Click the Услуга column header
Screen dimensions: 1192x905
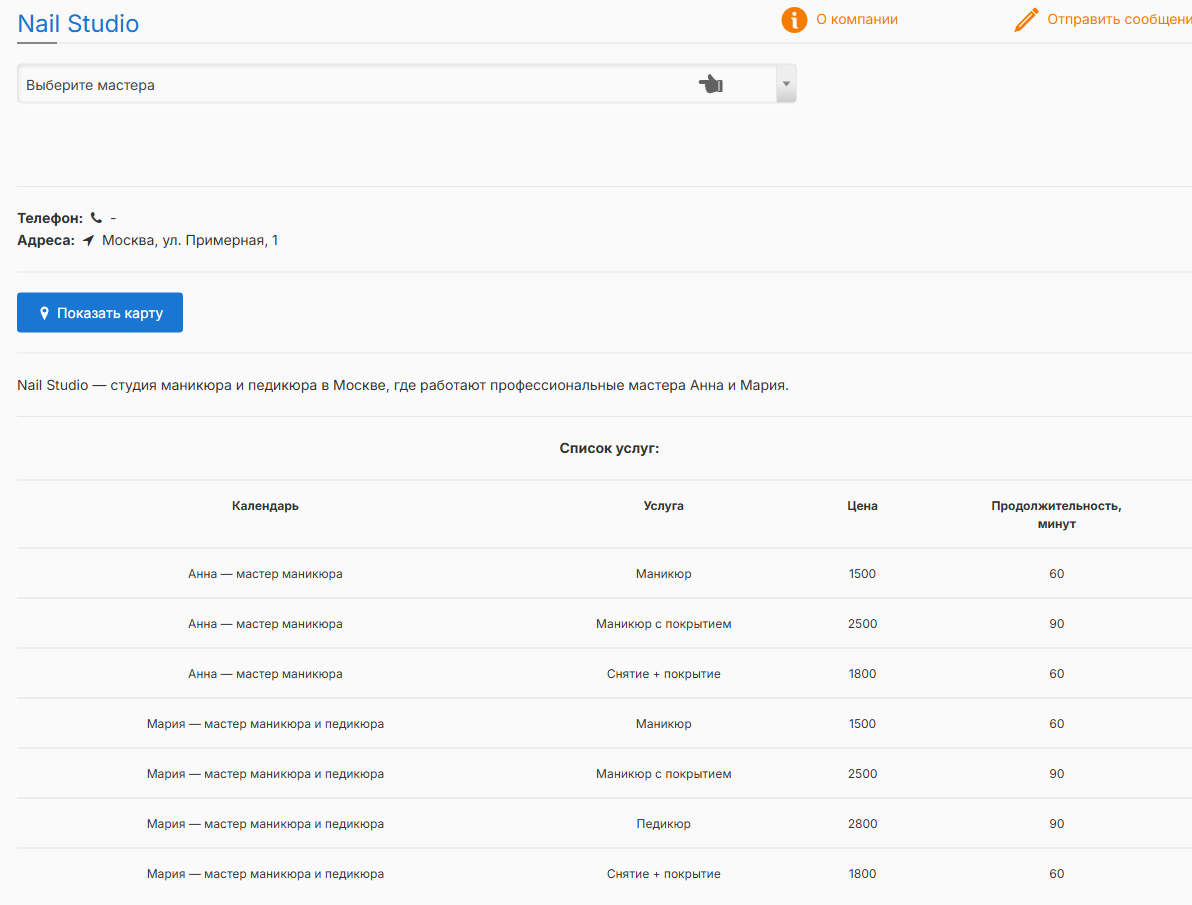pos(664,506)
